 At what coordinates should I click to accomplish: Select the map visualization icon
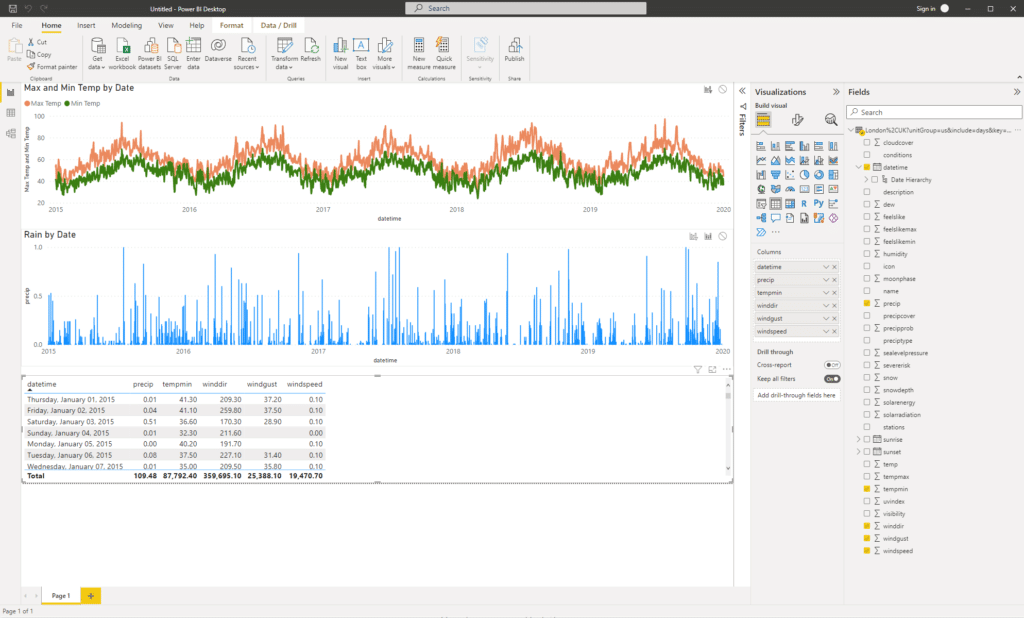(x=761, y=189)
